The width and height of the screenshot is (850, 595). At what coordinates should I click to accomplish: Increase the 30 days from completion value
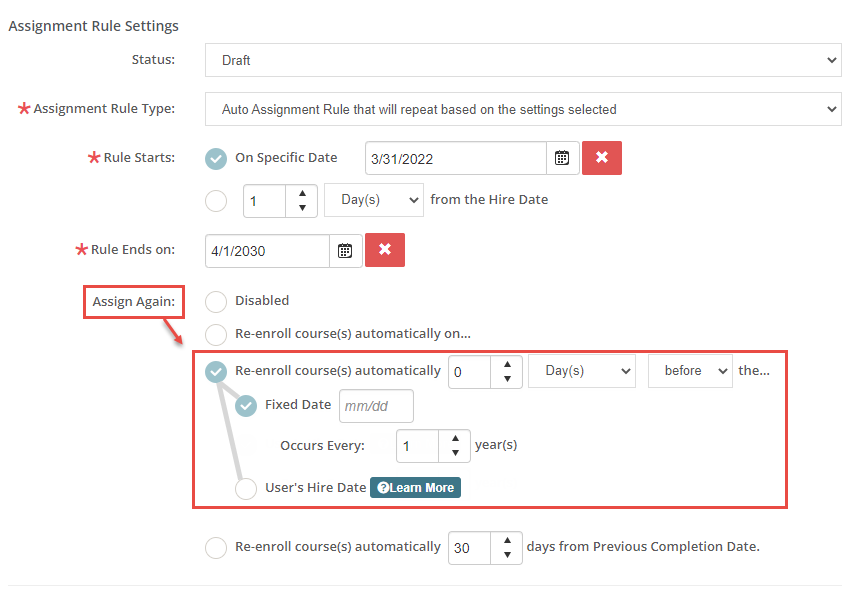[507, 540]
